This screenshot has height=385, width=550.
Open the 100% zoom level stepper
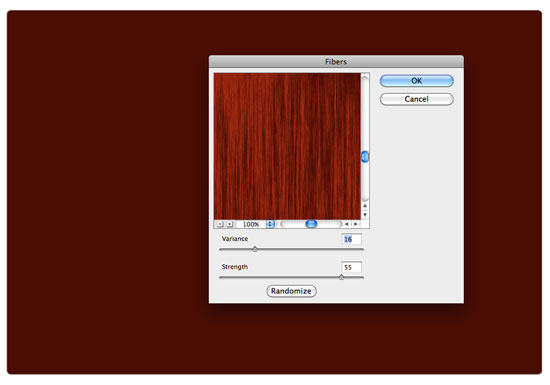click(270, 224)
